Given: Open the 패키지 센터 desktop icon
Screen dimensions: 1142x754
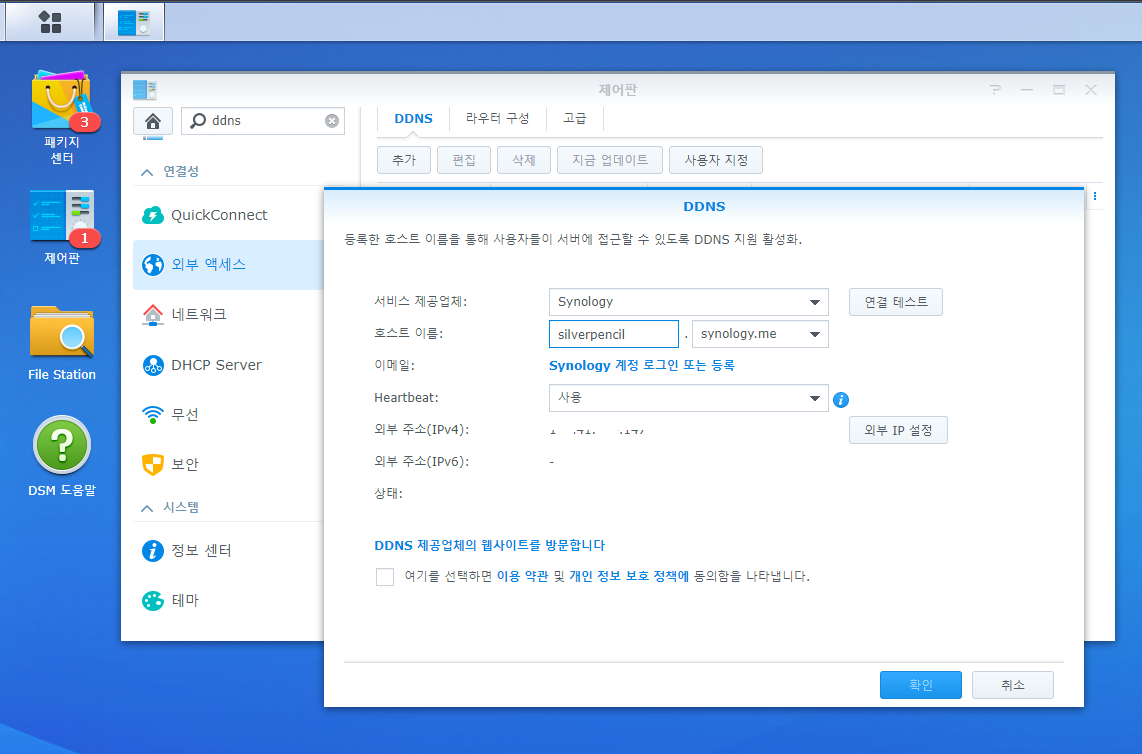Looking at the screenshot, I should click(61, 118).
